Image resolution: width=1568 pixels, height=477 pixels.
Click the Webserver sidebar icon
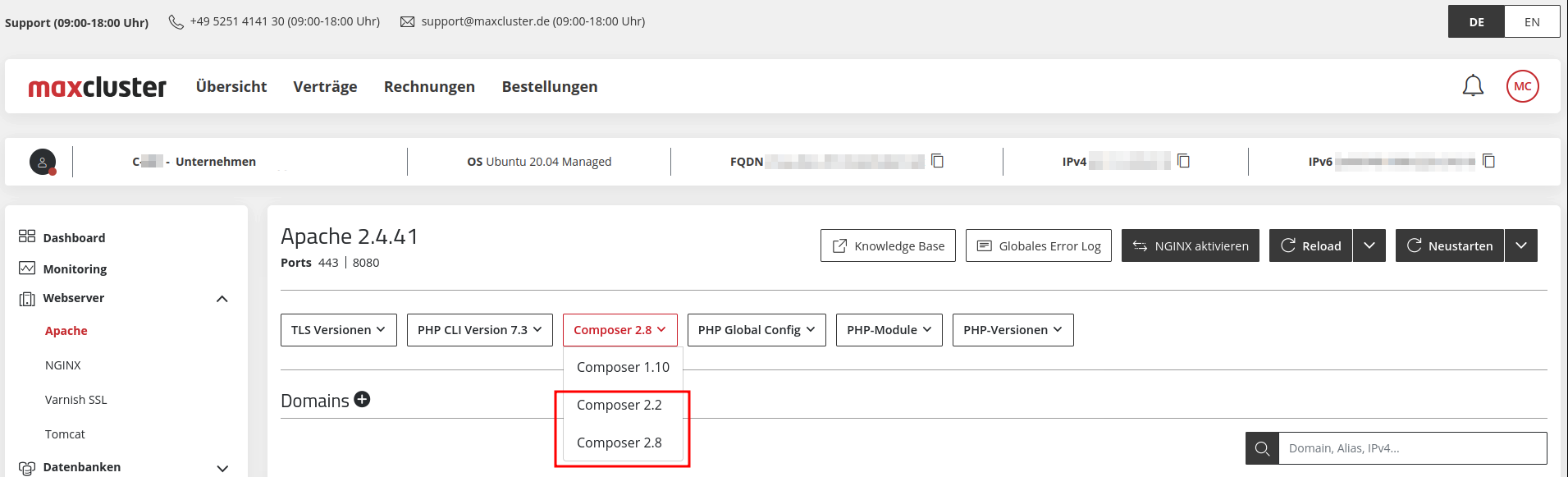coord(27,299)
